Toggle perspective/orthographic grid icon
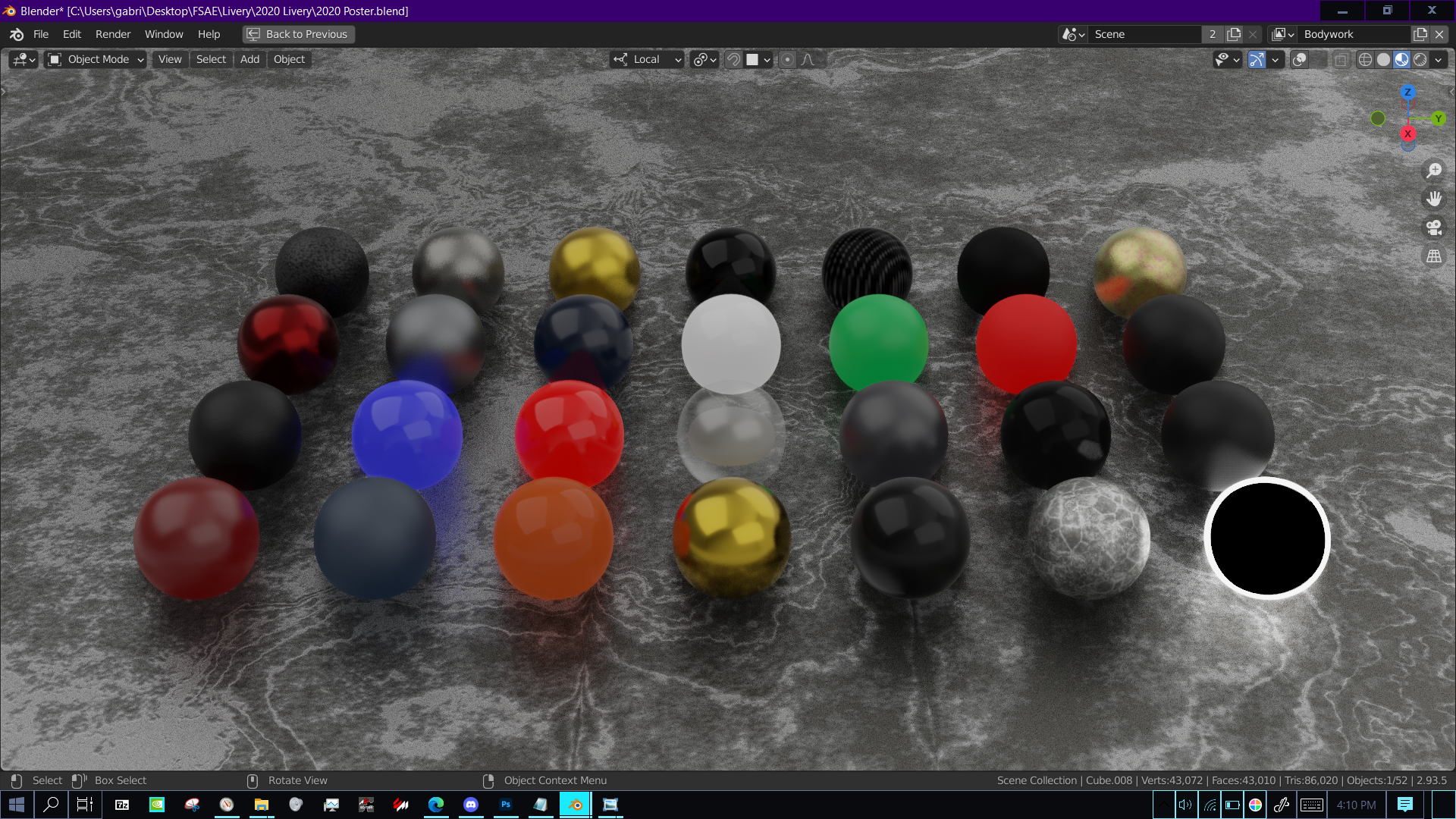This screenshot has height=819, width=1456. (x=1434, y=256)
